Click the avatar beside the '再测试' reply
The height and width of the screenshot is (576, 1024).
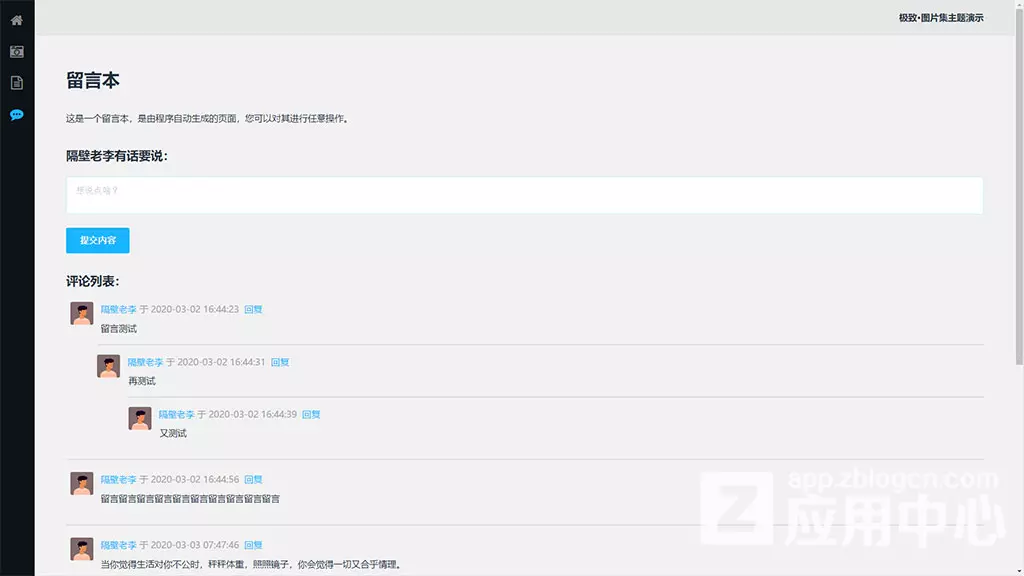coord(108,366)
